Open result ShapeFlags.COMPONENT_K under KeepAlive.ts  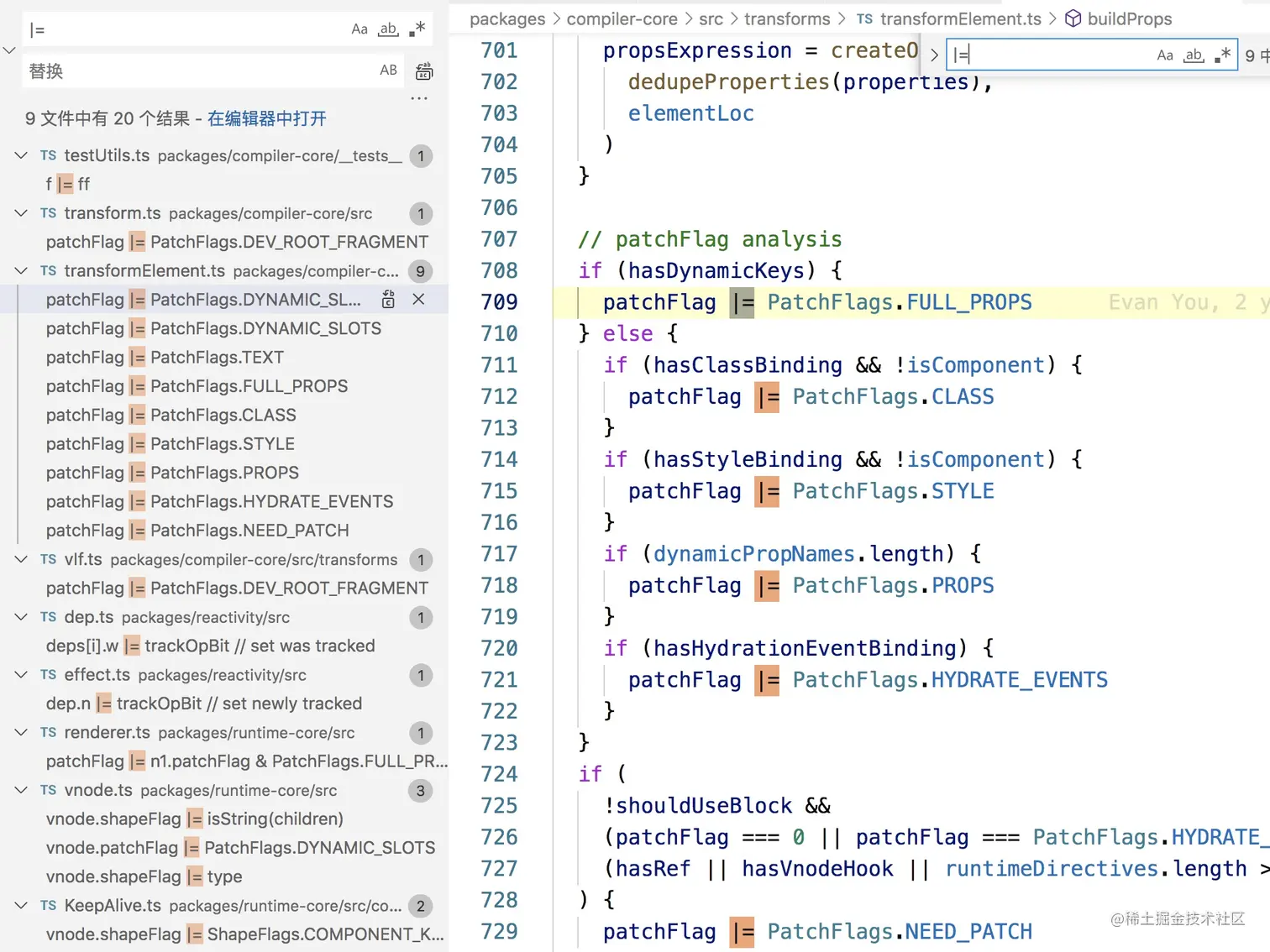[x=244, y=934]
